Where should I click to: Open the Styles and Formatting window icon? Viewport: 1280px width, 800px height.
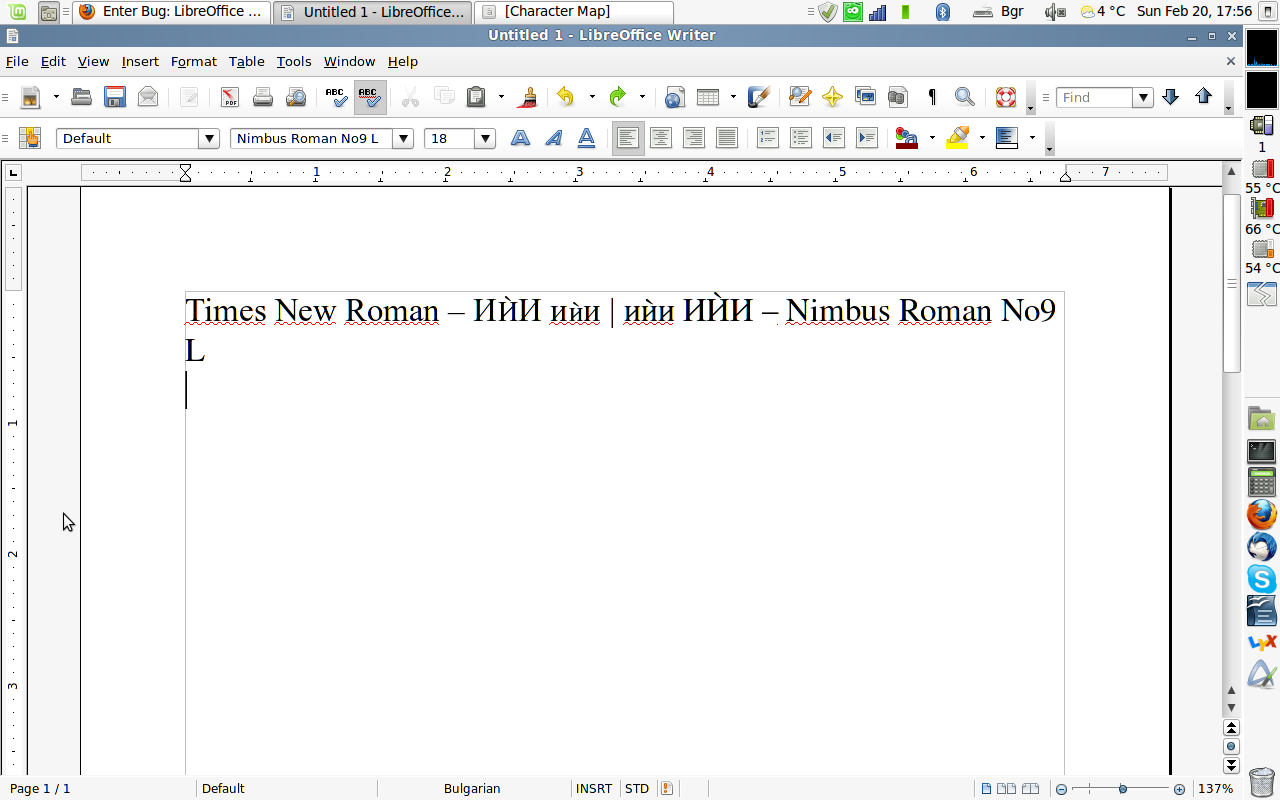30,139
